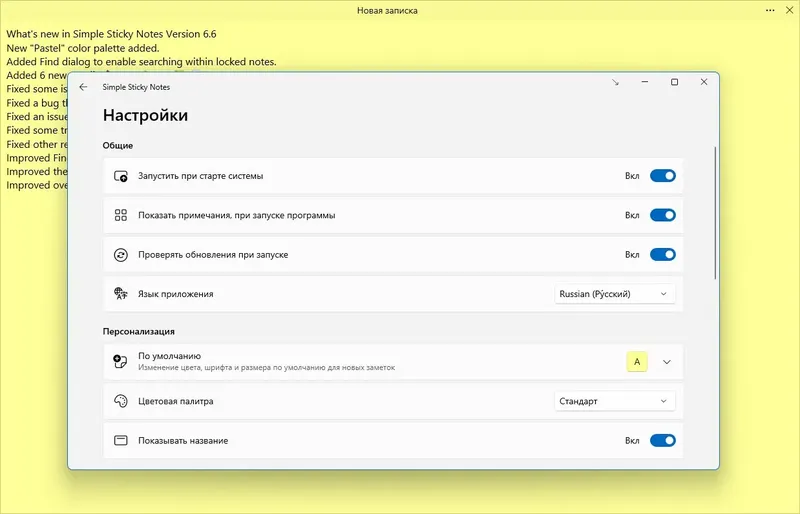The height and width of the screenshot is (514, 800).
Task: Click the Показывать название label
Action: pyautogui.click(x=183, y=440)
